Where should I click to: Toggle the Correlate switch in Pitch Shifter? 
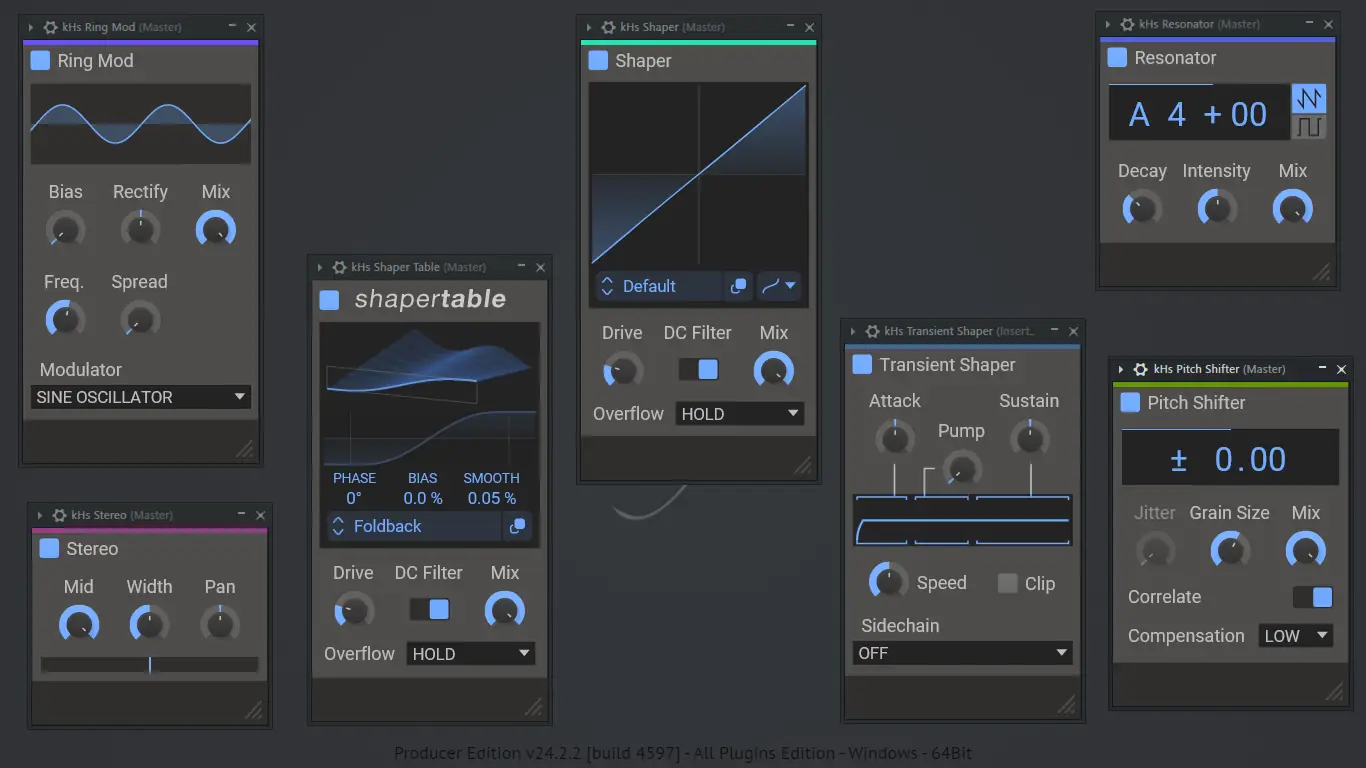(1313, 597)
